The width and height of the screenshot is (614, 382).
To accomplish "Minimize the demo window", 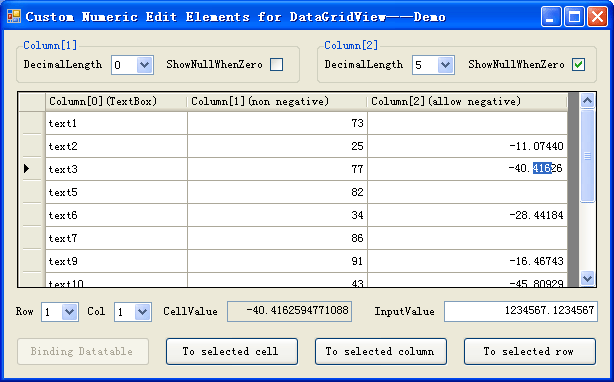I will pos(551,17).
